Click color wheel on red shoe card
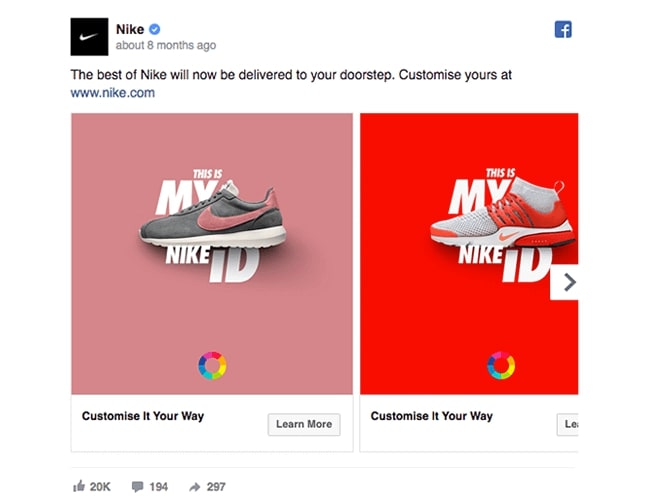 500,365
